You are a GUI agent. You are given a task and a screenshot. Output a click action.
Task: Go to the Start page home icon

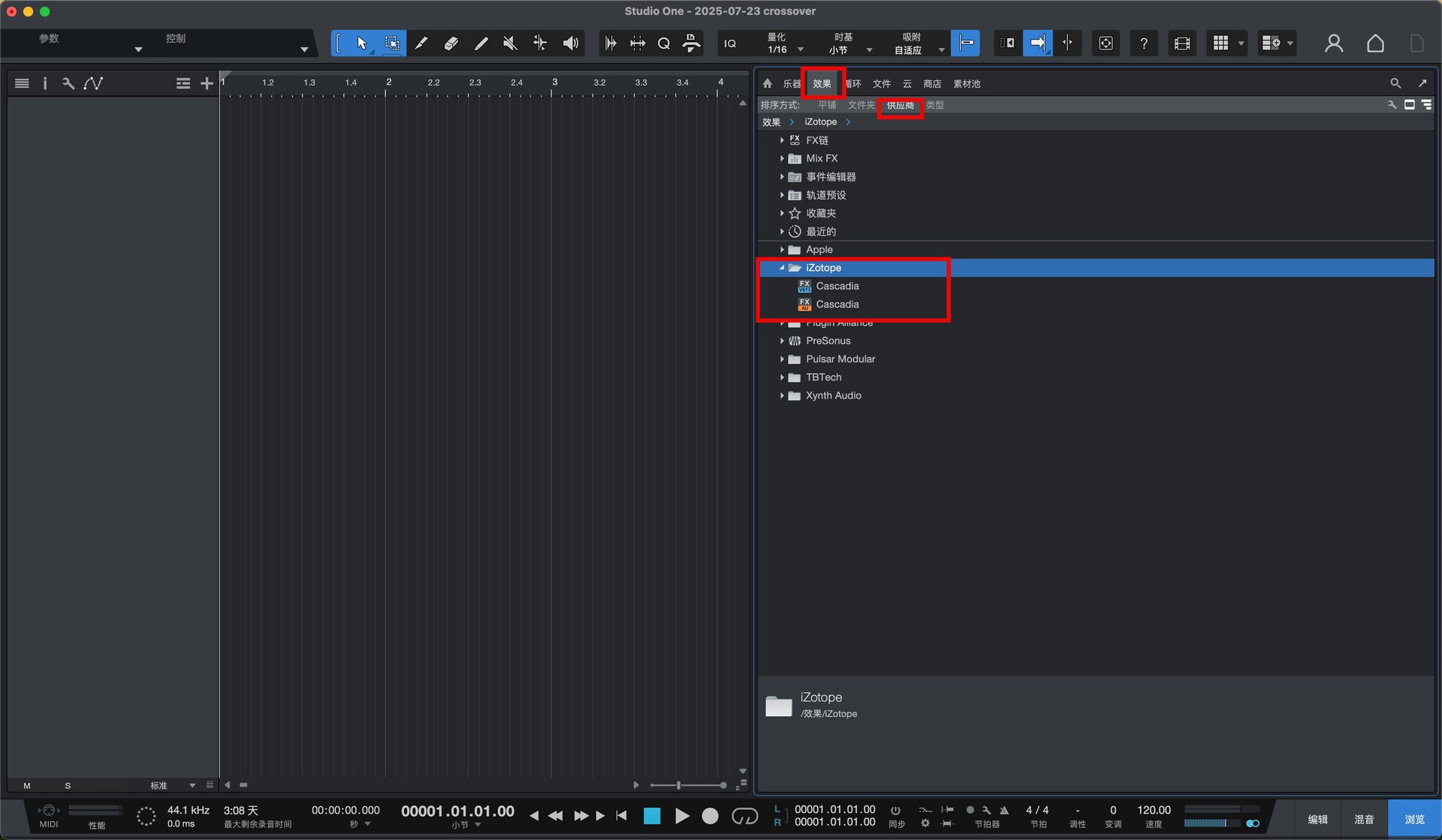point(1375,44)
